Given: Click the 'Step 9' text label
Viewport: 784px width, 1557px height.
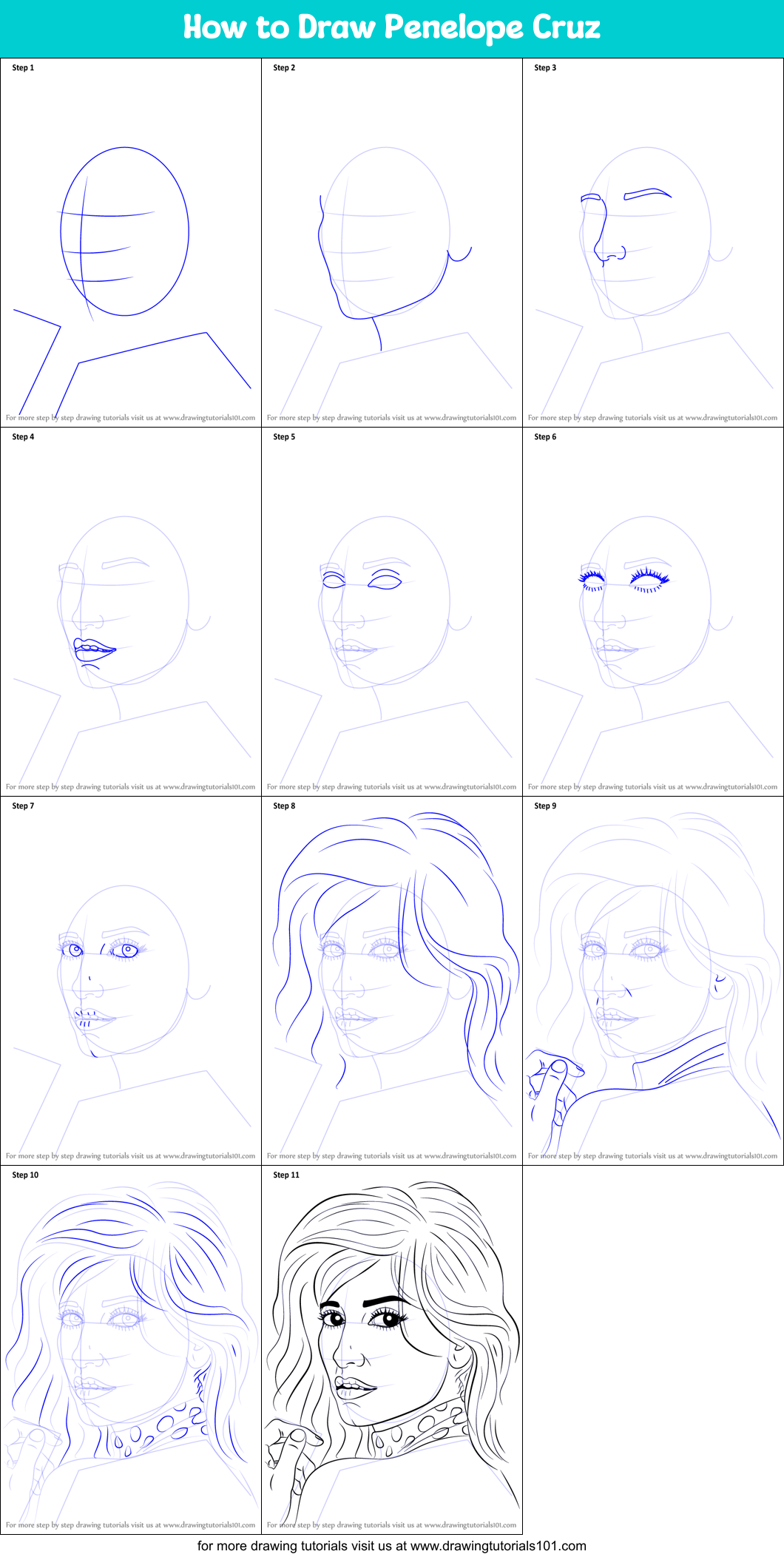Looking at the screenshot, I should tap(545, 806).
